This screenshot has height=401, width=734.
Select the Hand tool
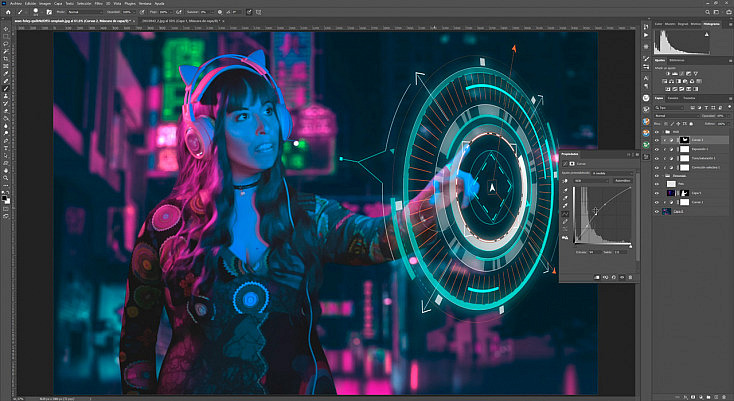pos(7,170)
